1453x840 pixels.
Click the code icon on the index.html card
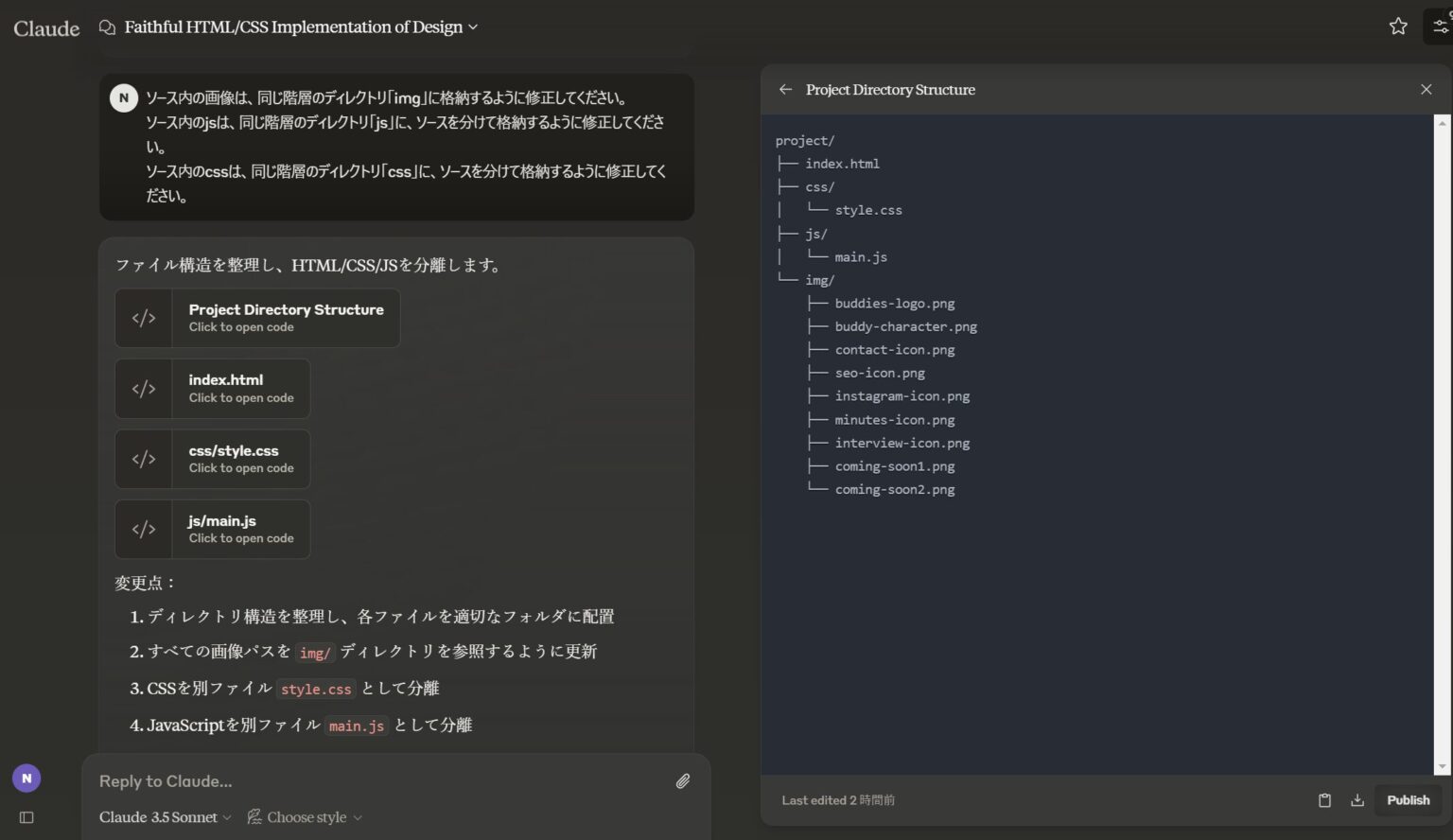pos(144,388)
